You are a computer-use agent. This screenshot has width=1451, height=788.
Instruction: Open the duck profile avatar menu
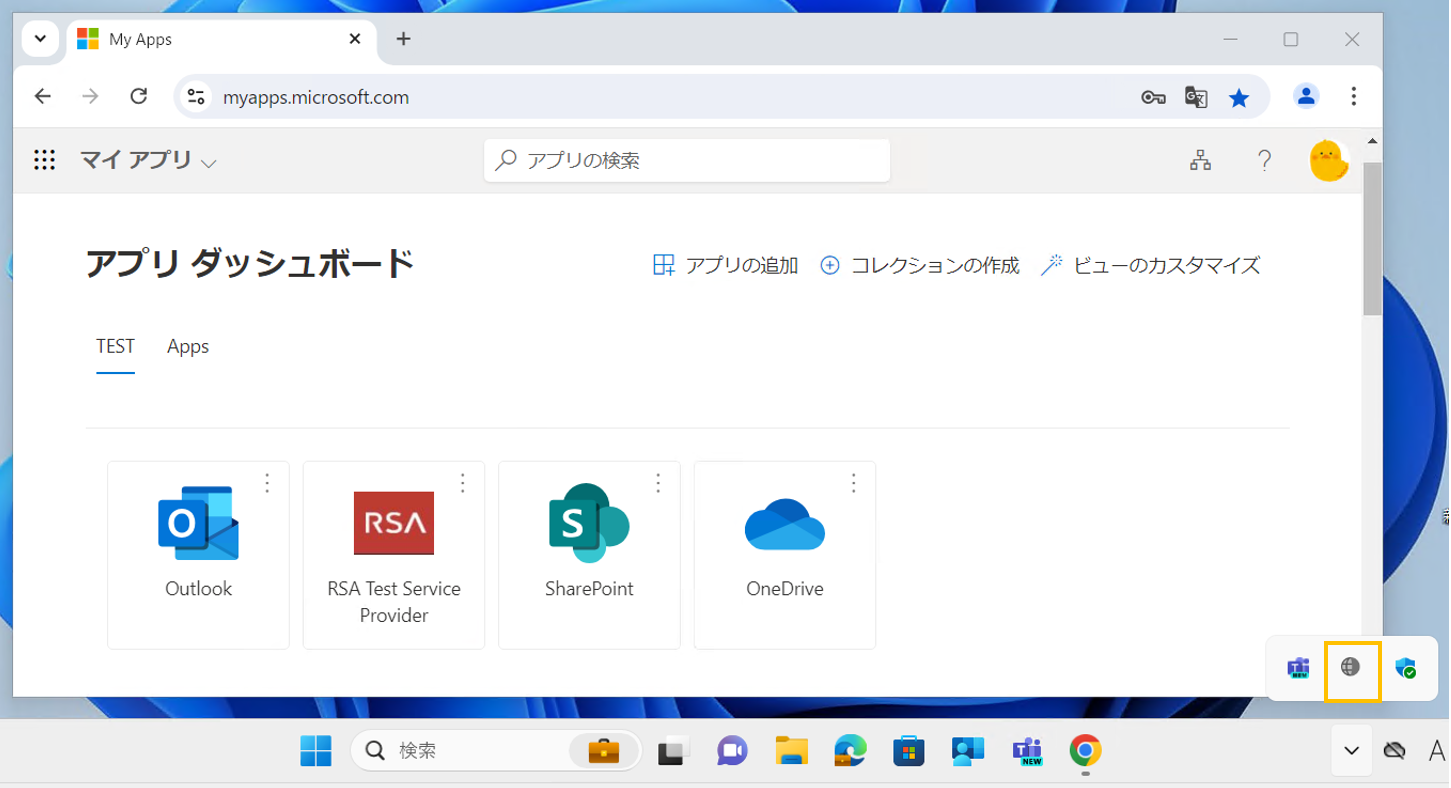coord(1330,160)
